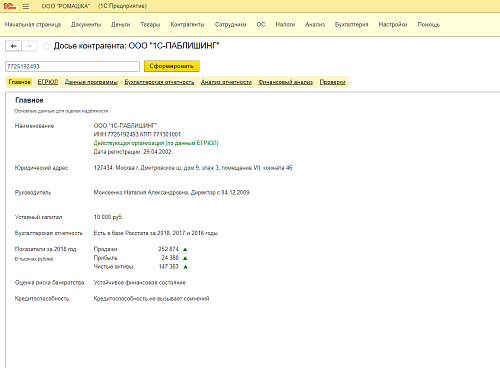Open the Товары menu
Screen dimensions: 500x368
pos(150,25)
